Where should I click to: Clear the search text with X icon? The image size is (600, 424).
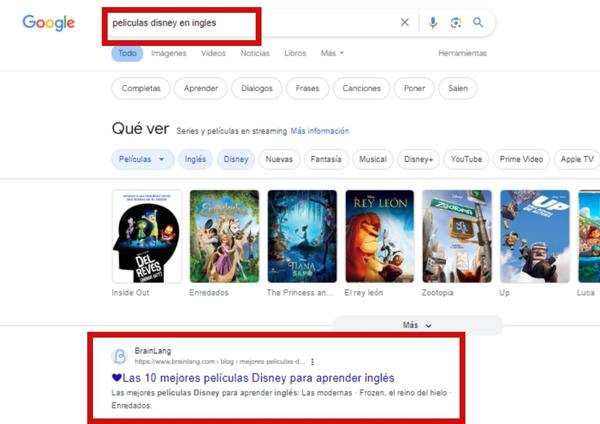click(x=404, y=23)
